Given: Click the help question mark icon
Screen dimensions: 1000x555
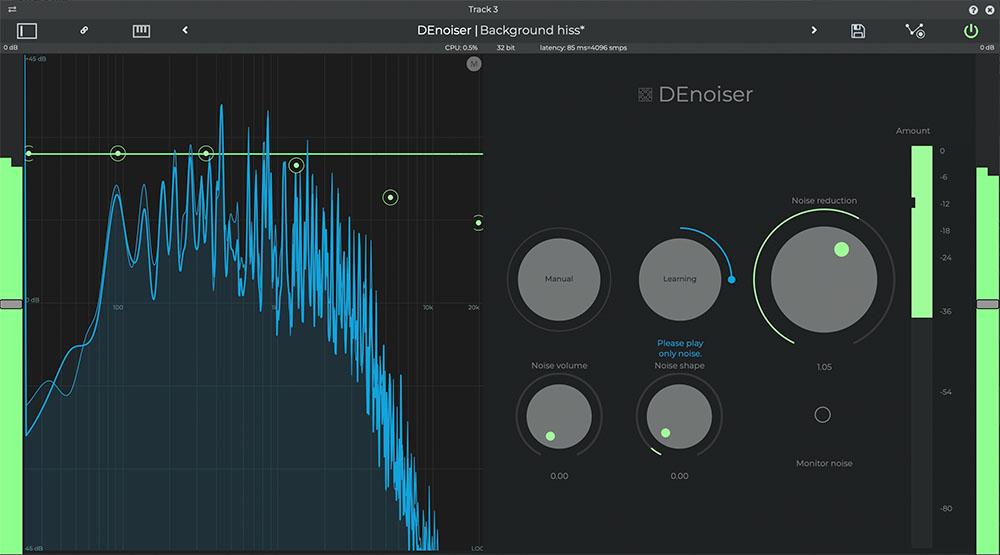Looking at the screenshot, I should pos(973,9).
